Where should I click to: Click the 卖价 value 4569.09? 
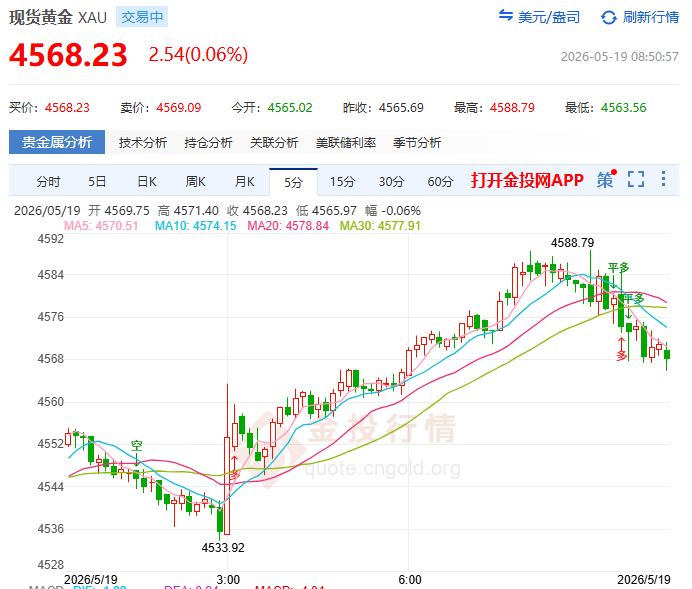pyautogui.click(x=179, y=108)
